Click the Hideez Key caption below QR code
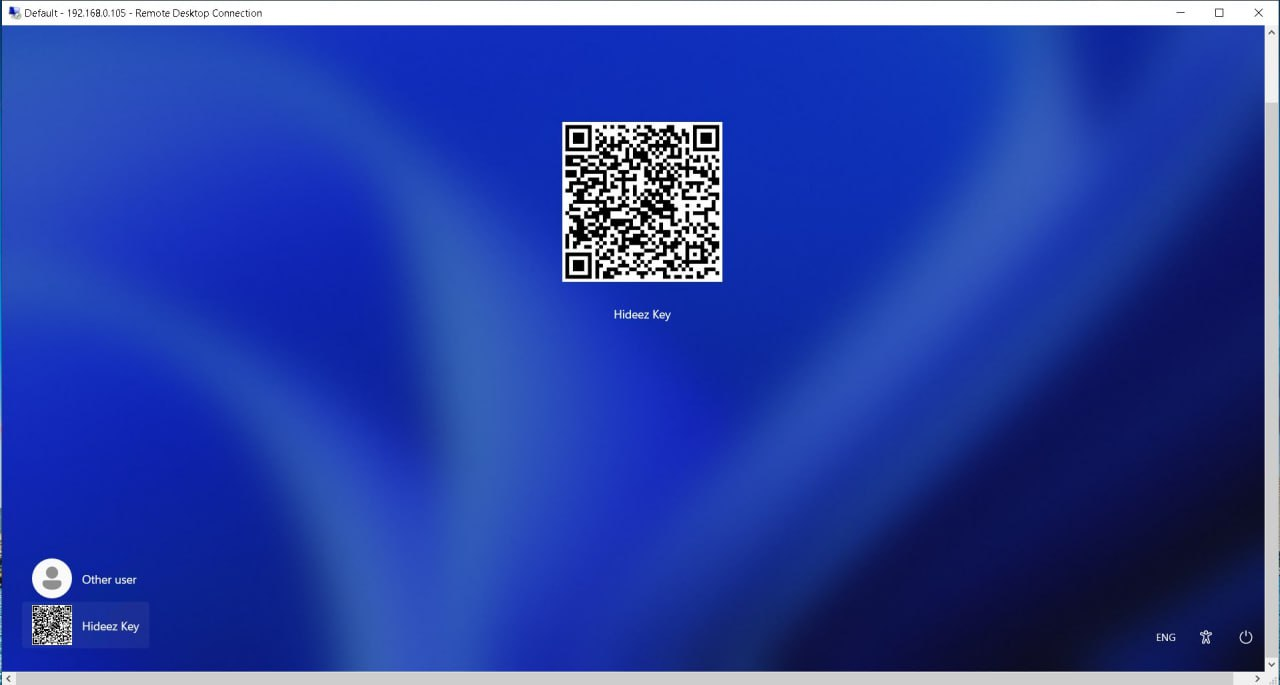The image size is (1280, 685). 642,315
